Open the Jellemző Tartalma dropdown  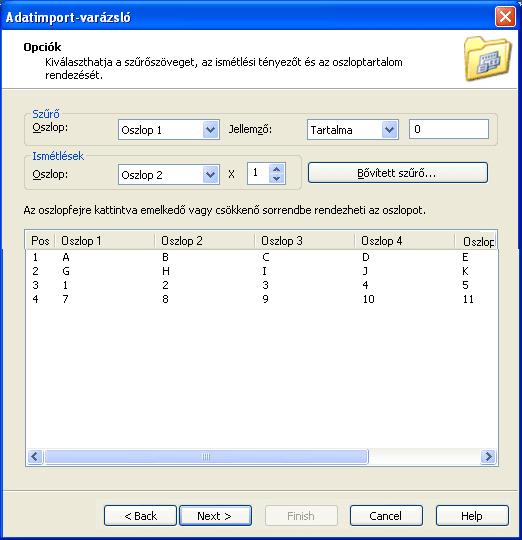click(353, 129)
